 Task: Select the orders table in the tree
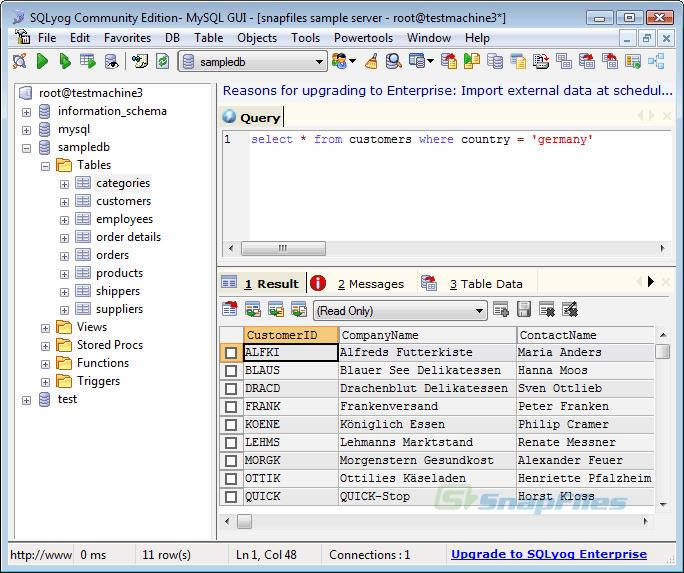click(112, 255)
